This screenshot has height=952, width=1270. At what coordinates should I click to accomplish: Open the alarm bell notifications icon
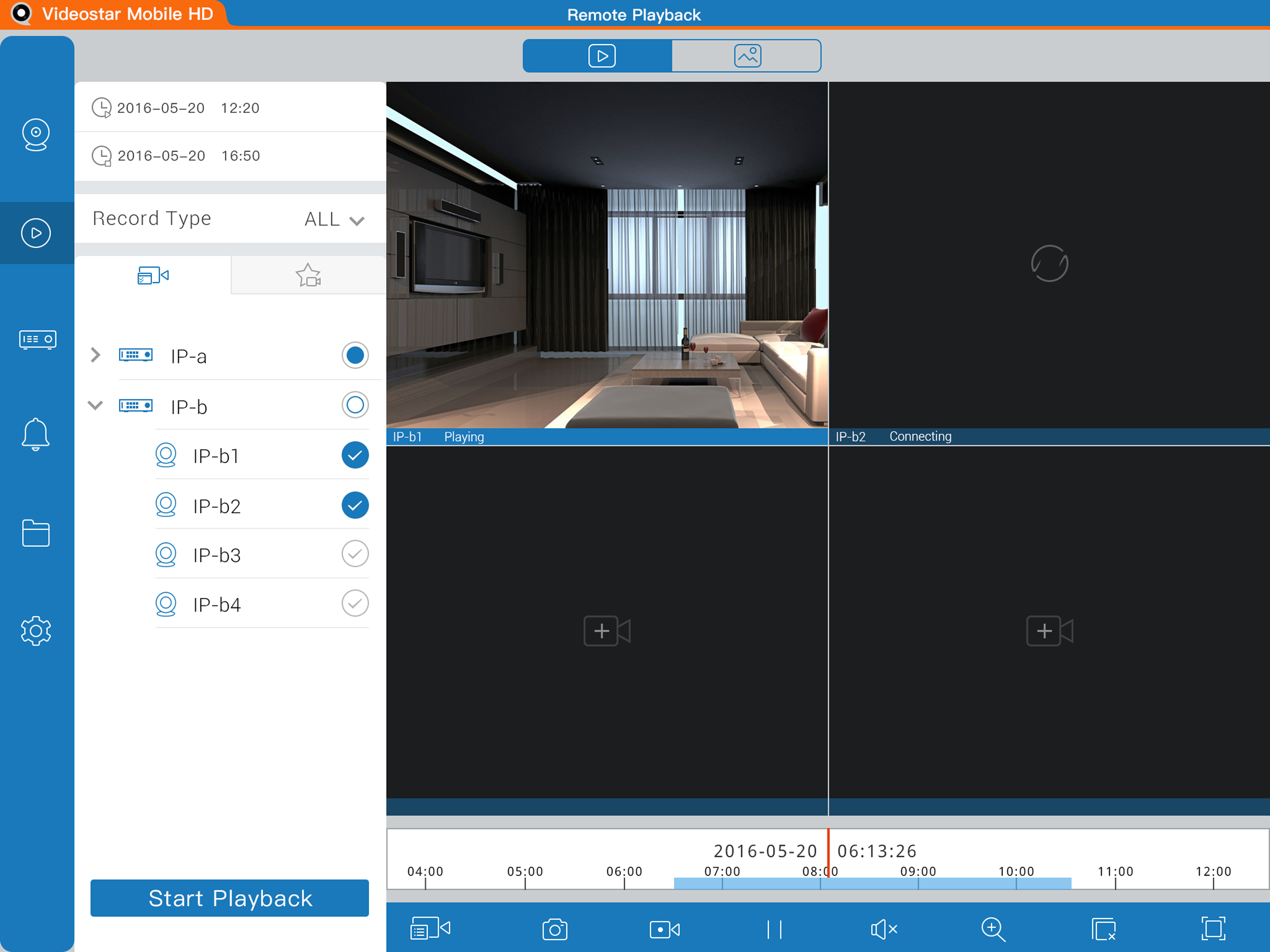[36, 435]
